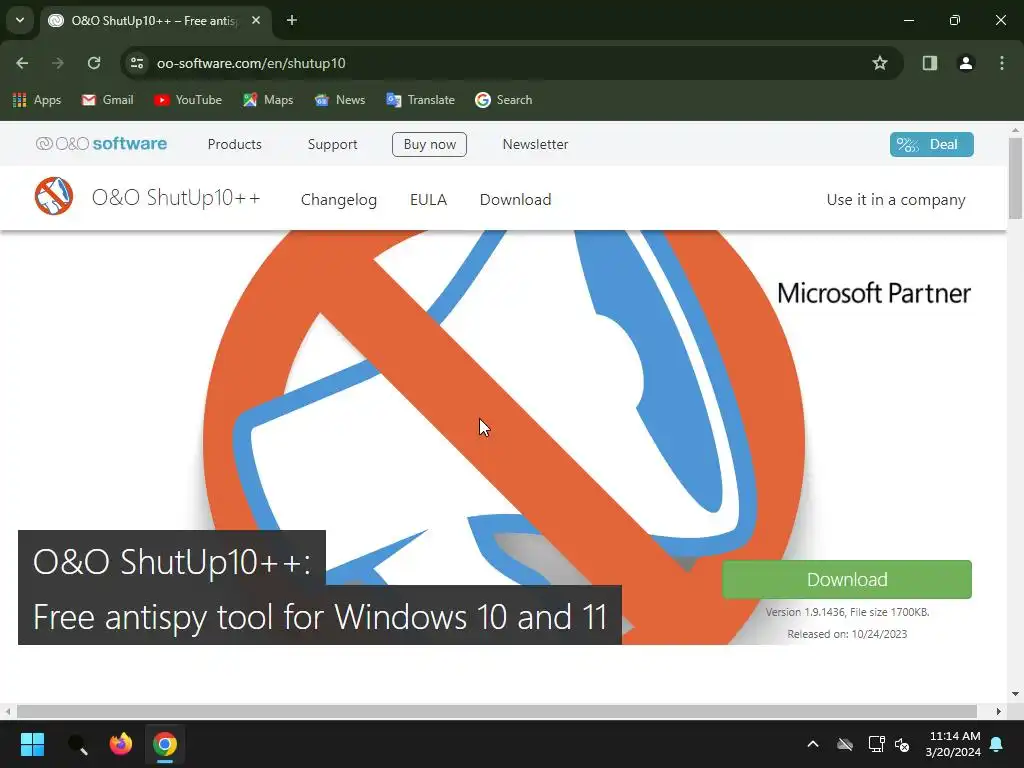Open the EULA link

(x=428, y=199)
